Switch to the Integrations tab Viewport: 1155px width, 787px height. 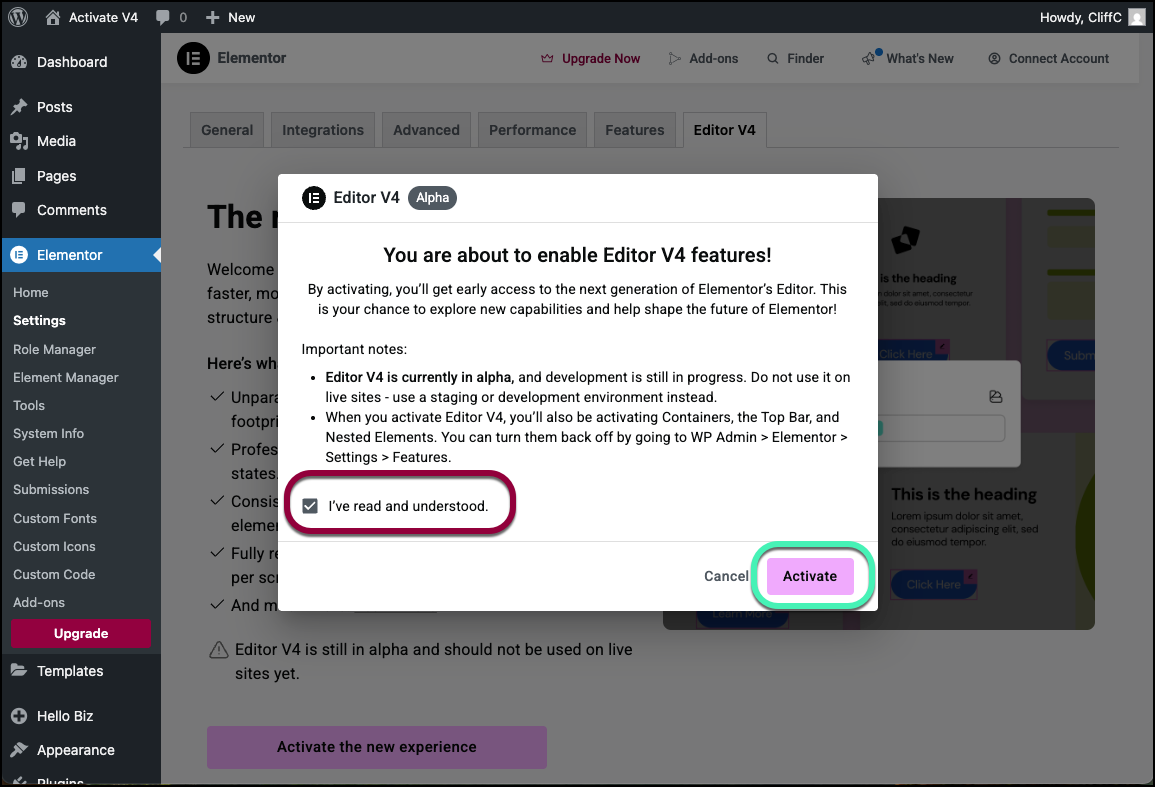[322, 130]
